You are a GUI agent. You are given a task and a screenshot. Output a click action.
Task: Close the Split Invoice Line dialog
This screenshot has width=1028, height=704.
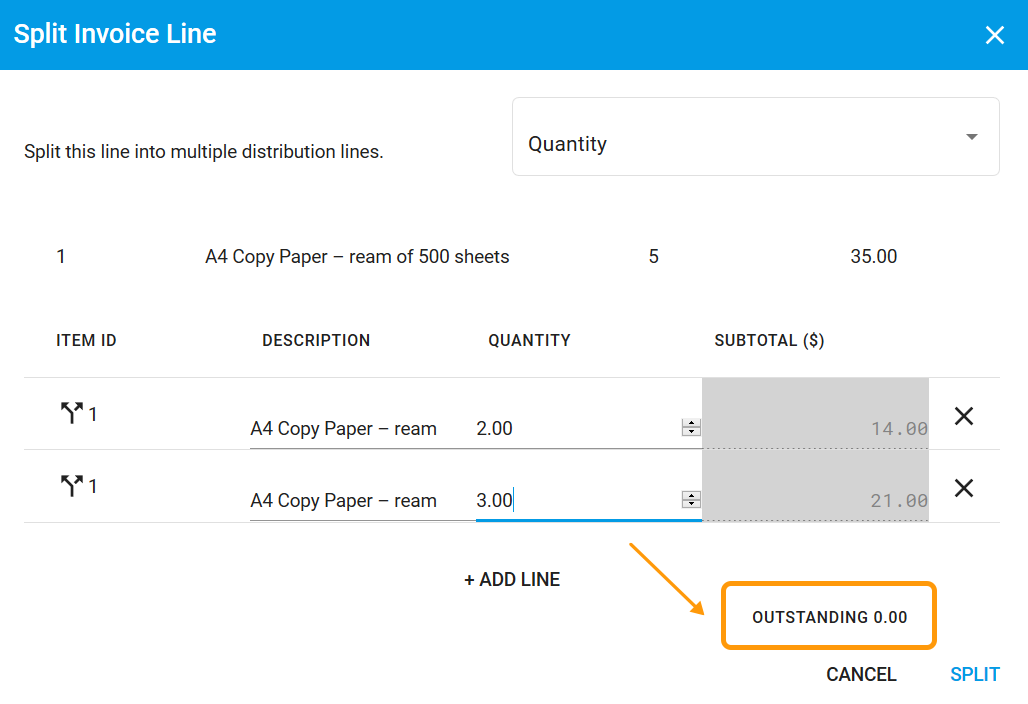point(995,34)
